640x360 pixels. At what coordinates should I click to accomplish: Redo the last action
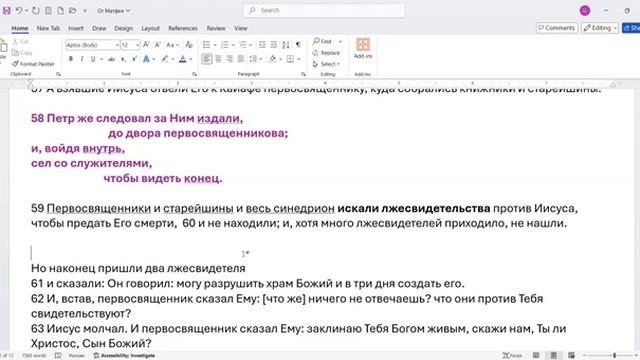point(36,11)
